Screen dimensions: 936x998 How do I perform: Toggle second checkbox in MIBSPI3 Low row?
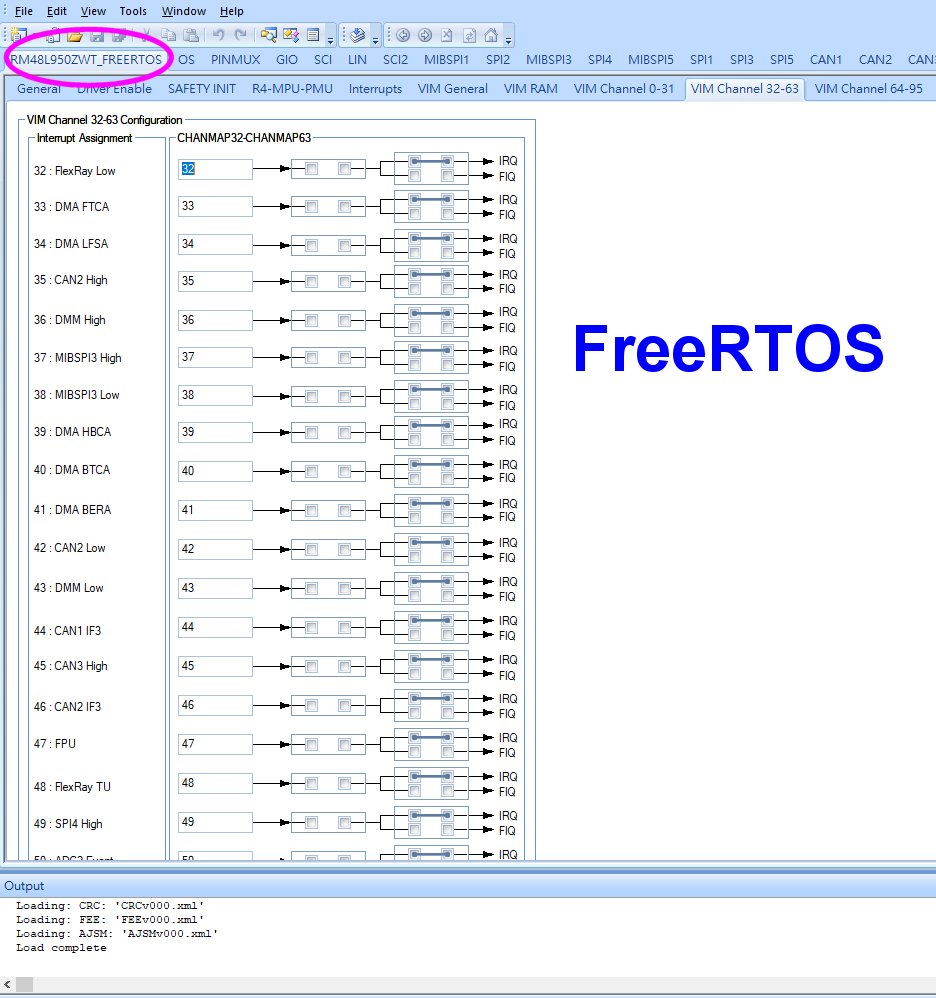[x=345, y=397]
